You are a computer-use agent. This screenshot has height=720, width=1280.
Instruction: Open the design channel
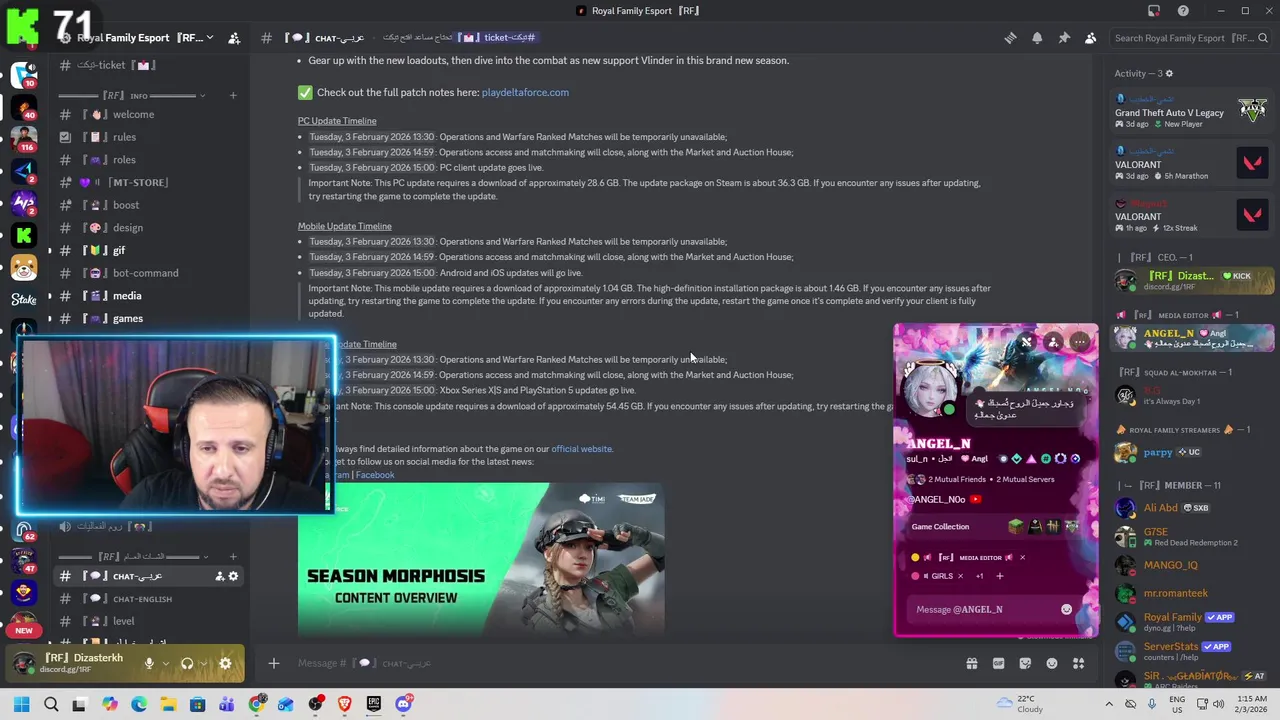coord(151,228)
